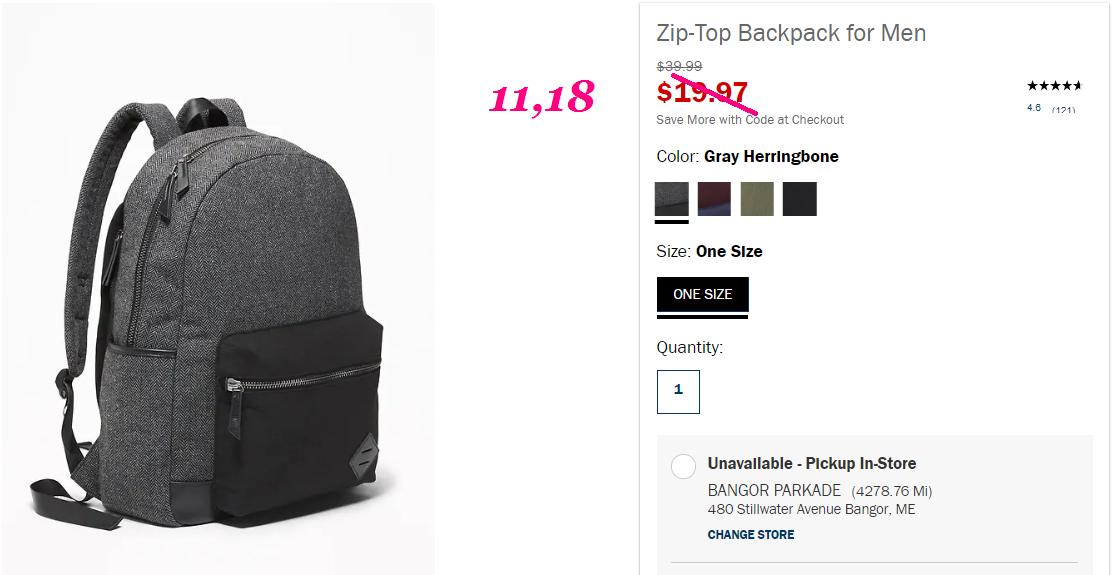1119x575 pixels.
Task: Select the Pickup In-Store radio button
Action: pyautogui.click(x=683, y=467)
